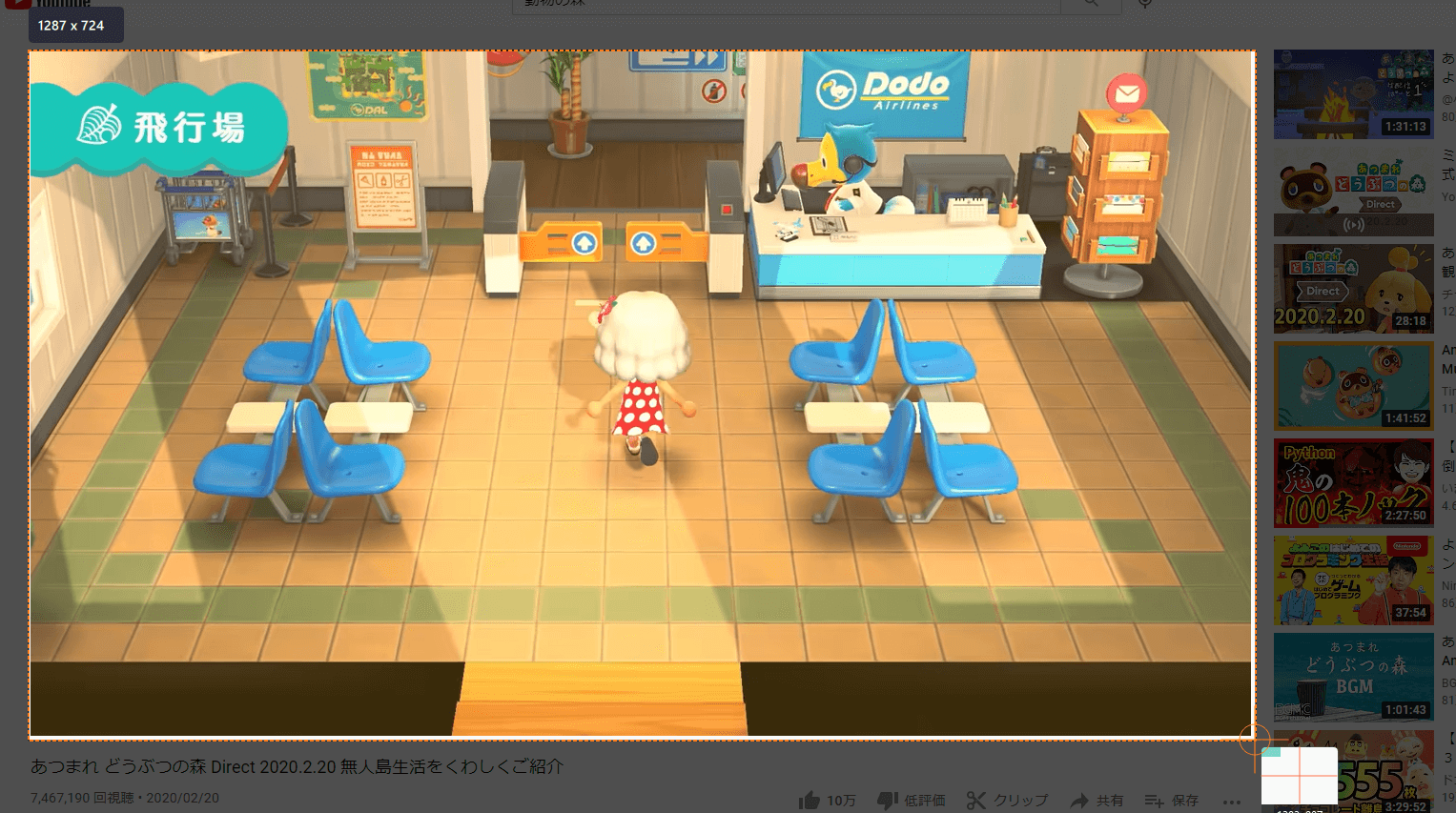Screen dimensions: 1456x813
Task: Open the three-dot more actions menu
Action: (x=1232, y=802)
